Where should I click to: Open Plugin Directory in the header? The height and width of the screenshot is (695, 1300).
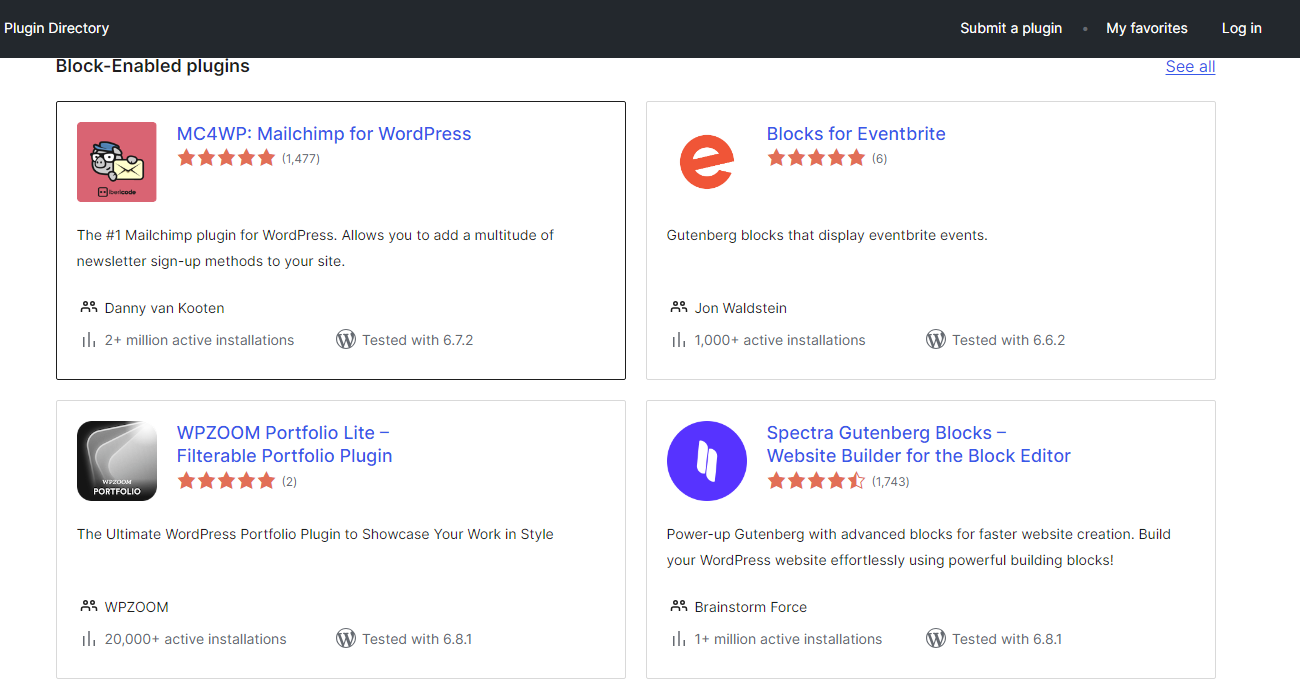coord(57,28)
